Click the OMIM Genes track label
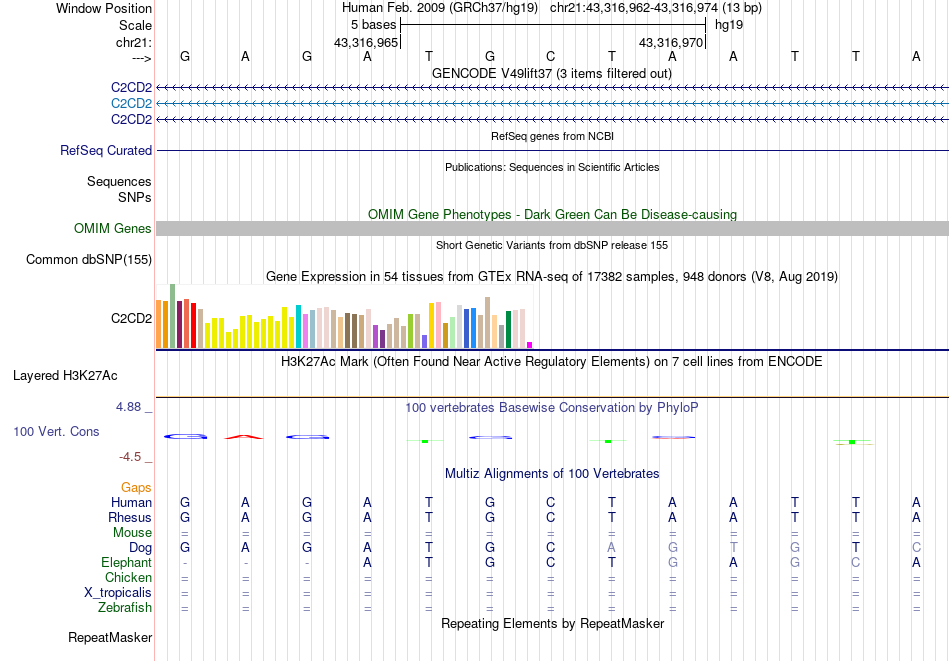 [x=113, y=228]
